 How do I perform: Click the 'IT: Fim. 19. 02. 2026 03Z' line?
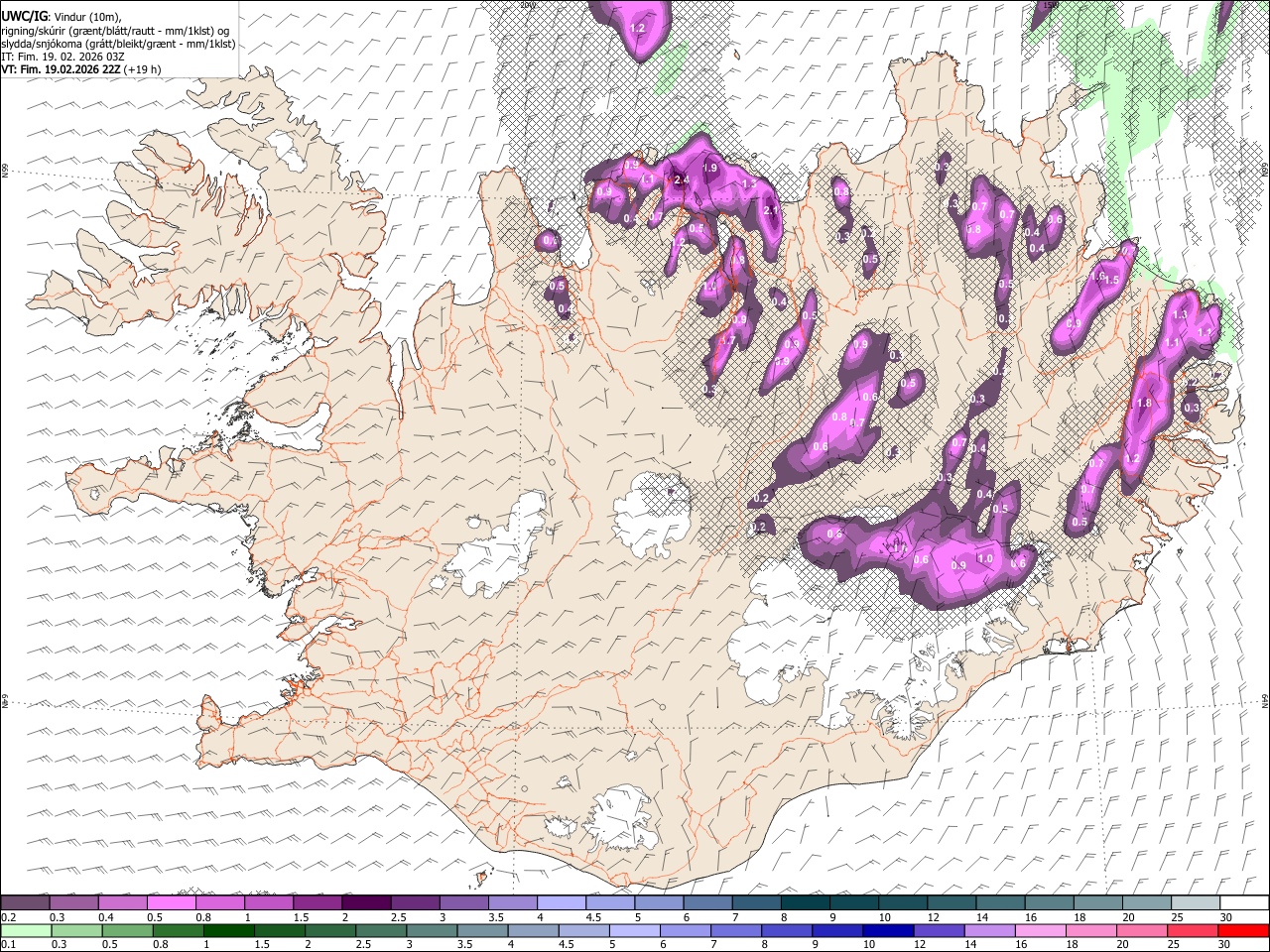63,57
